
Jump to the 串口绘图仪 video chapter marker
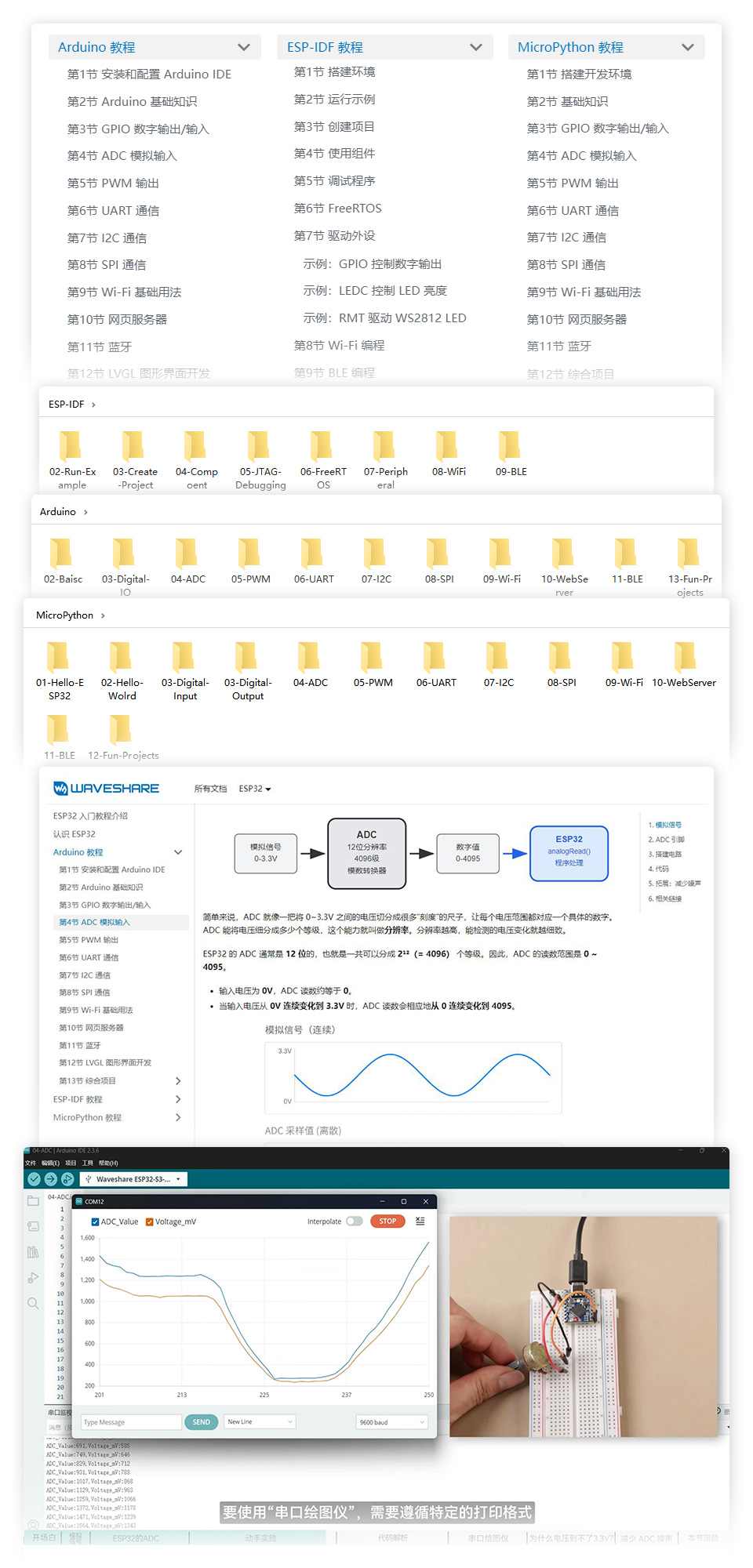[x=489, y=1537]
